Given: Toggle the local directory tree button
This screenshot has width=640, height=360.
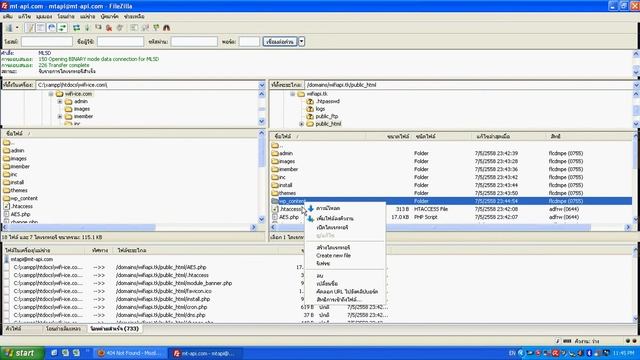Looking at the screenshot, I should point(40,28).
